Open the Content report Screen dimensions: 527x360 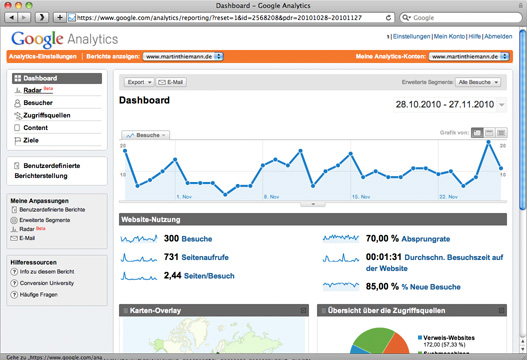point(36,128)
